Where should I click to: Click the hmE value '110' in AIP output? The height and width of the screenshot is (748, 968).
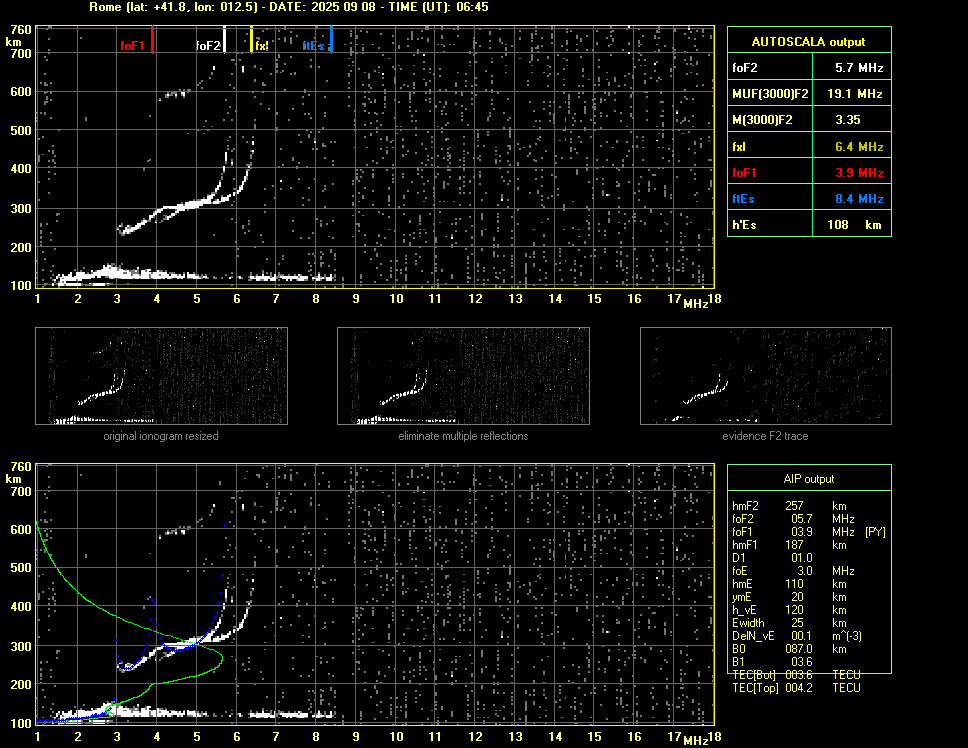tap(794, 584)
